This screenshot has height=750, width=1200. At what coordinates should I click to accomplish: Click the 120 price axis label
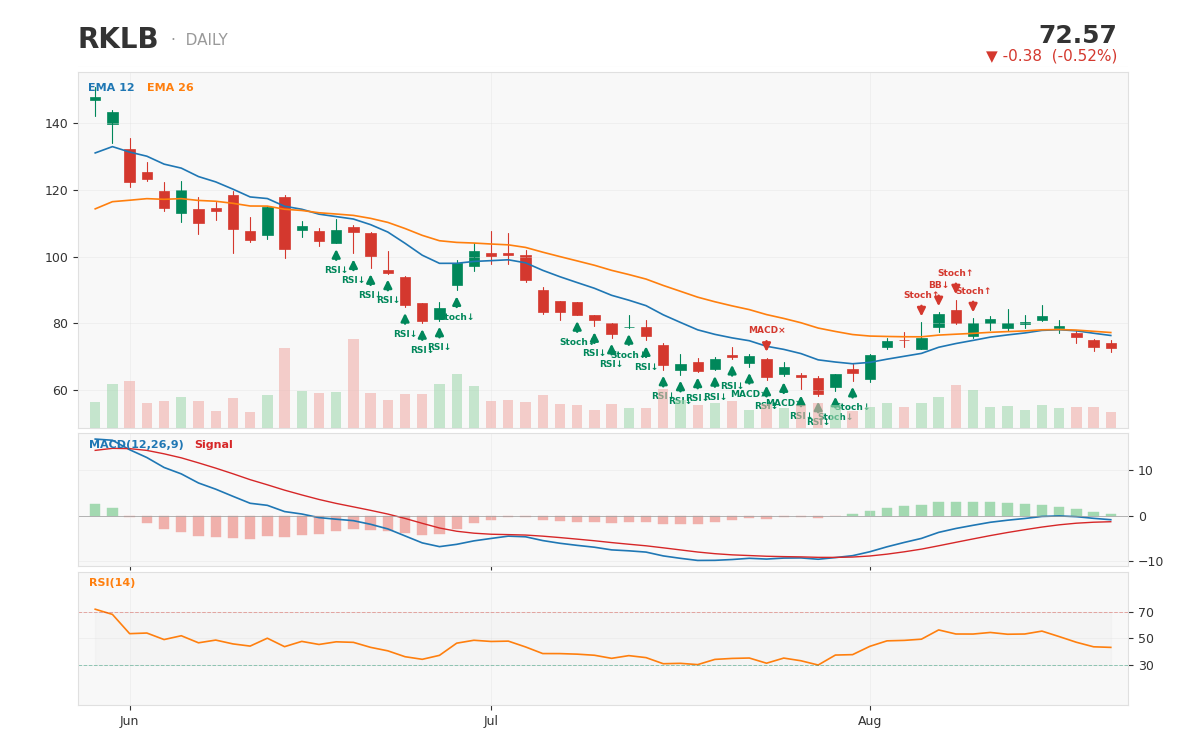click(x=55, y=191)
